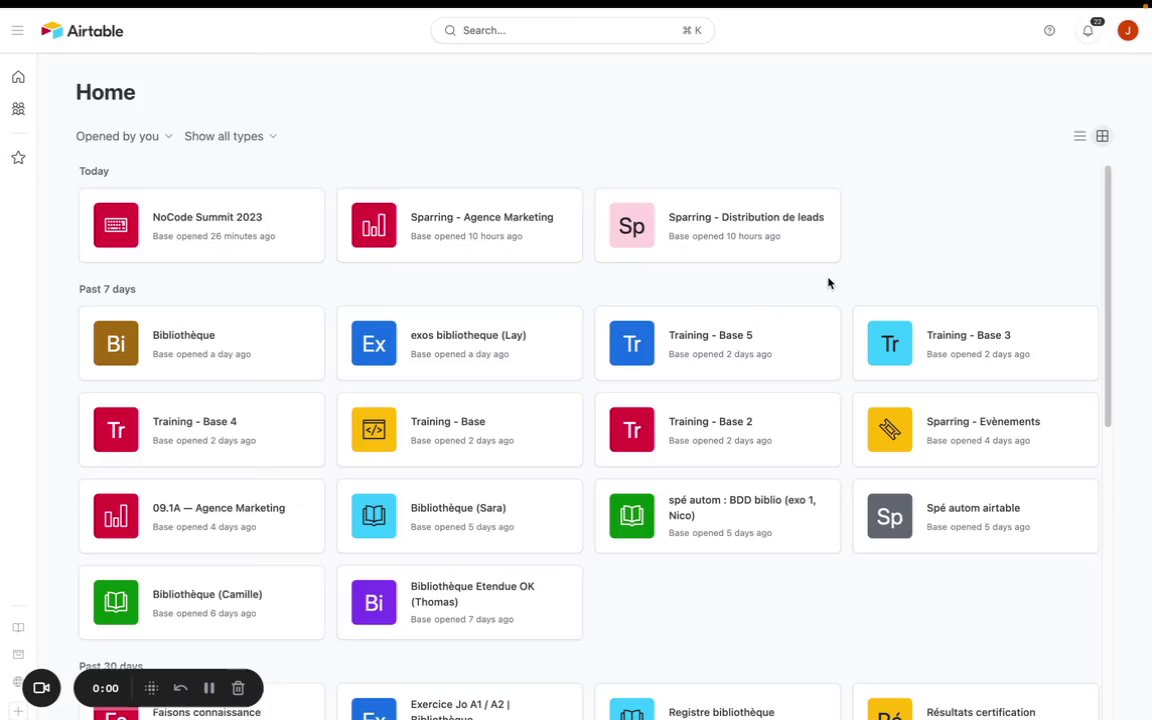This screenshot has height=720, width=1152.
Task: Open Training - Base 2 icon
Action: tap(632, 429)
